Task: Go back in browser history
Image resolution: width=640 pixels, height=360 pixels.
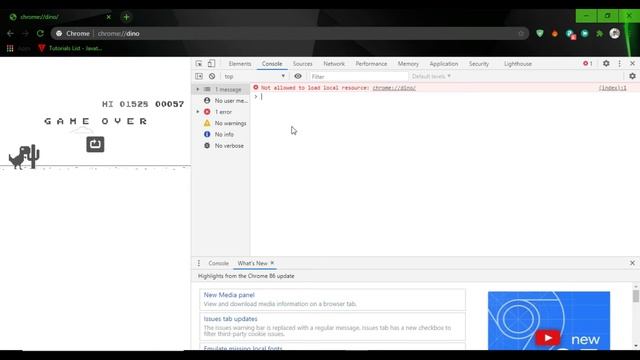Action: point(10,33)
